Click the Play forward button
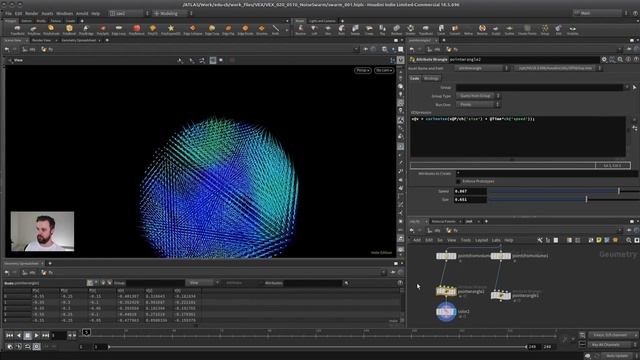 point(36,335)
